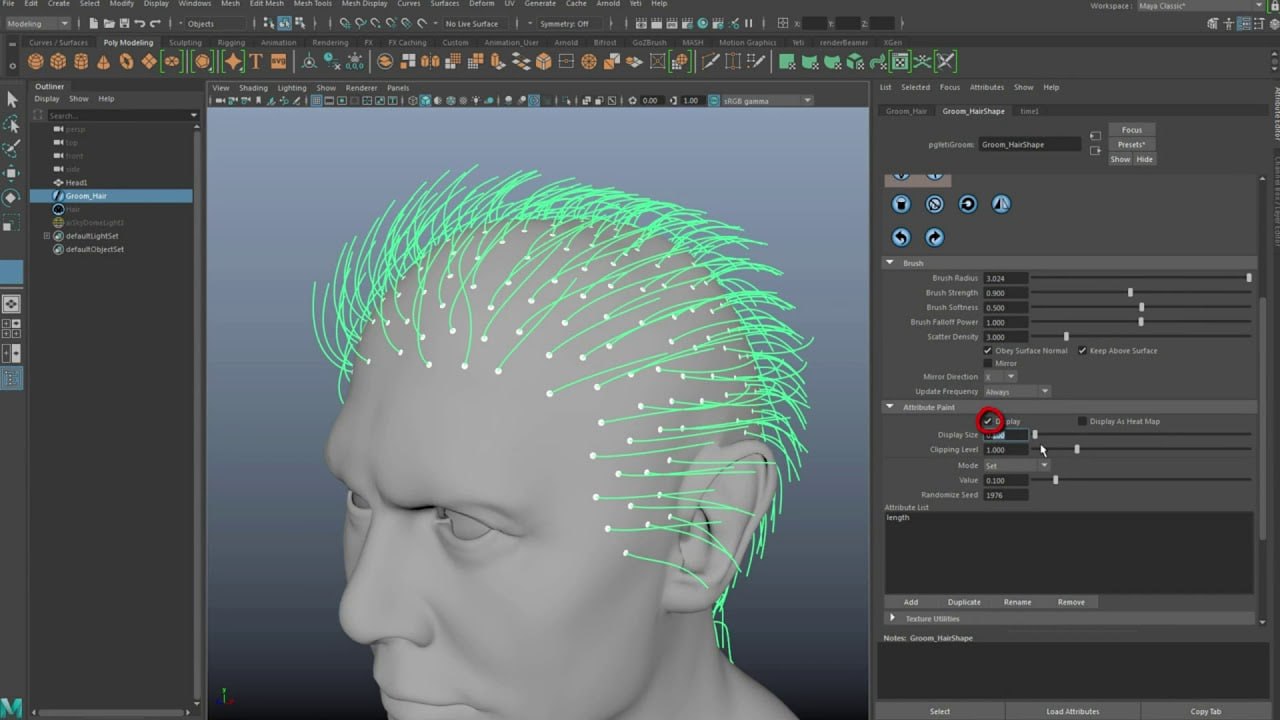Click the Duplicate attribute button
The height and width of the screenshot is (720, 1280).
click(x=964, y=602)
